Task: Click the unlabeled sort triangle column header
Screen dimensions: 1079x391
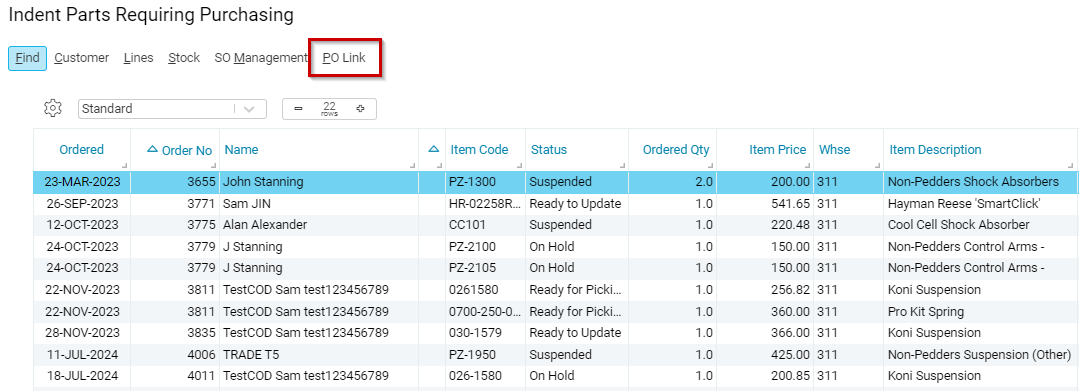Action: pos(434,149)
